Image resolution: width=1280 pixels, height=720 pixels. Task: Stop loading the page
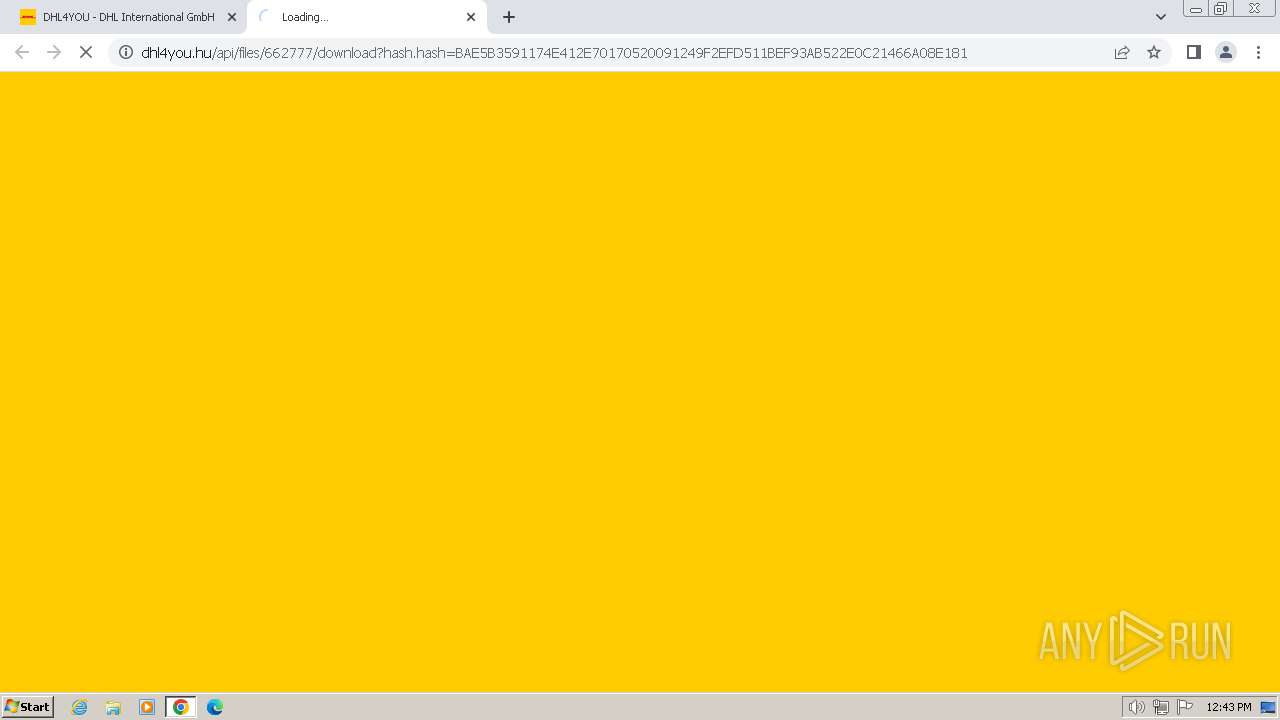click(86, 52)
